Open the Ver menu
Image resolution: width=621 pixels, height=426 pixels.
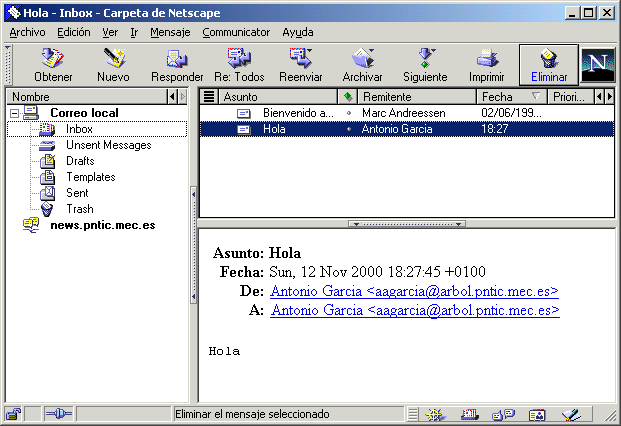(x=110, y=32)
